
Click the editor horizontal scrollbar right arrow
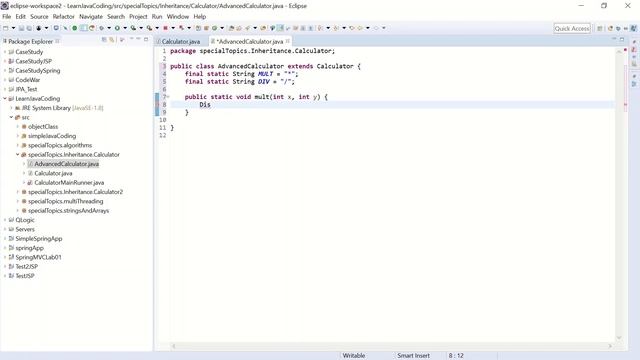[610, 346]
